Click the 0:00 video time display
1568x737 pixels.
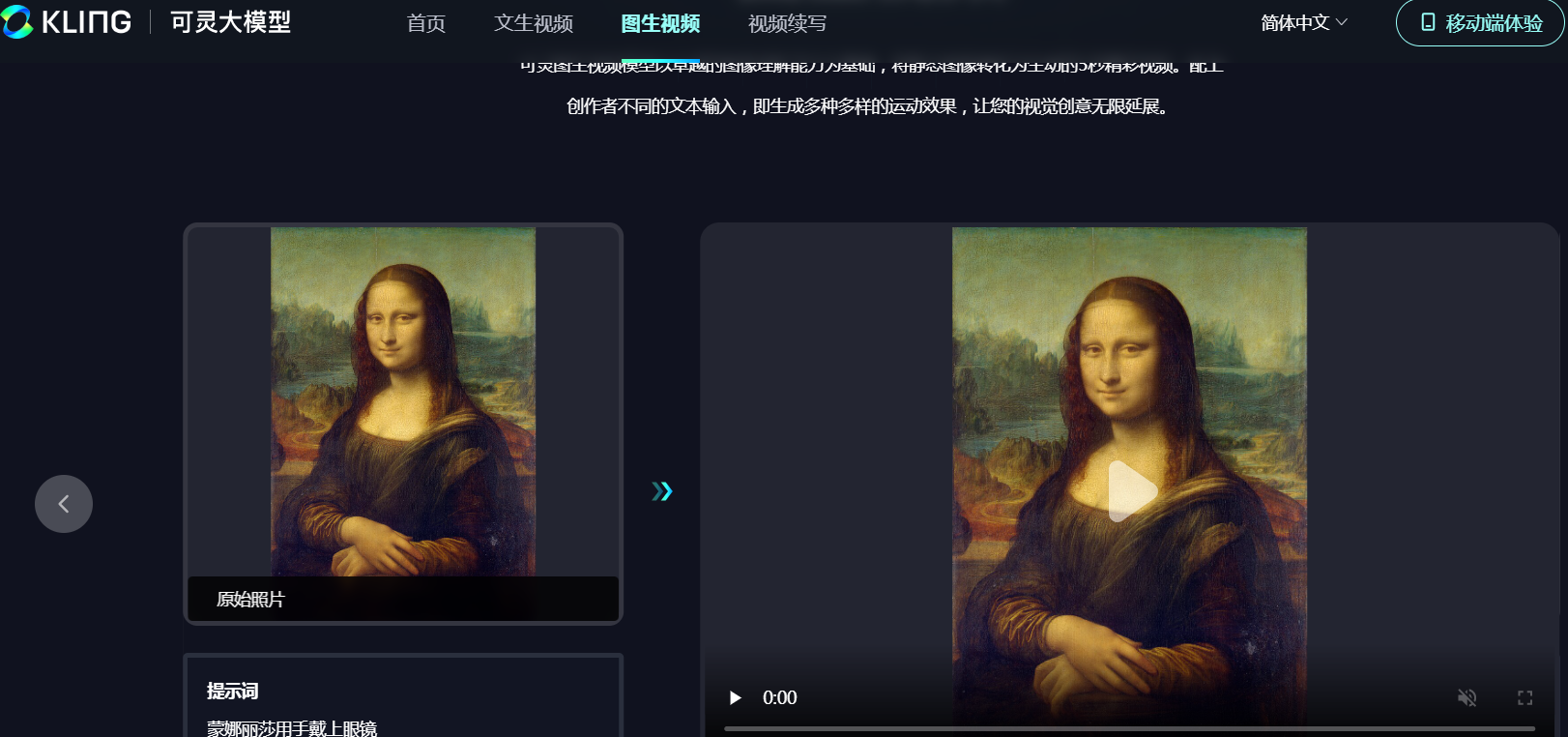coord(779,697)
